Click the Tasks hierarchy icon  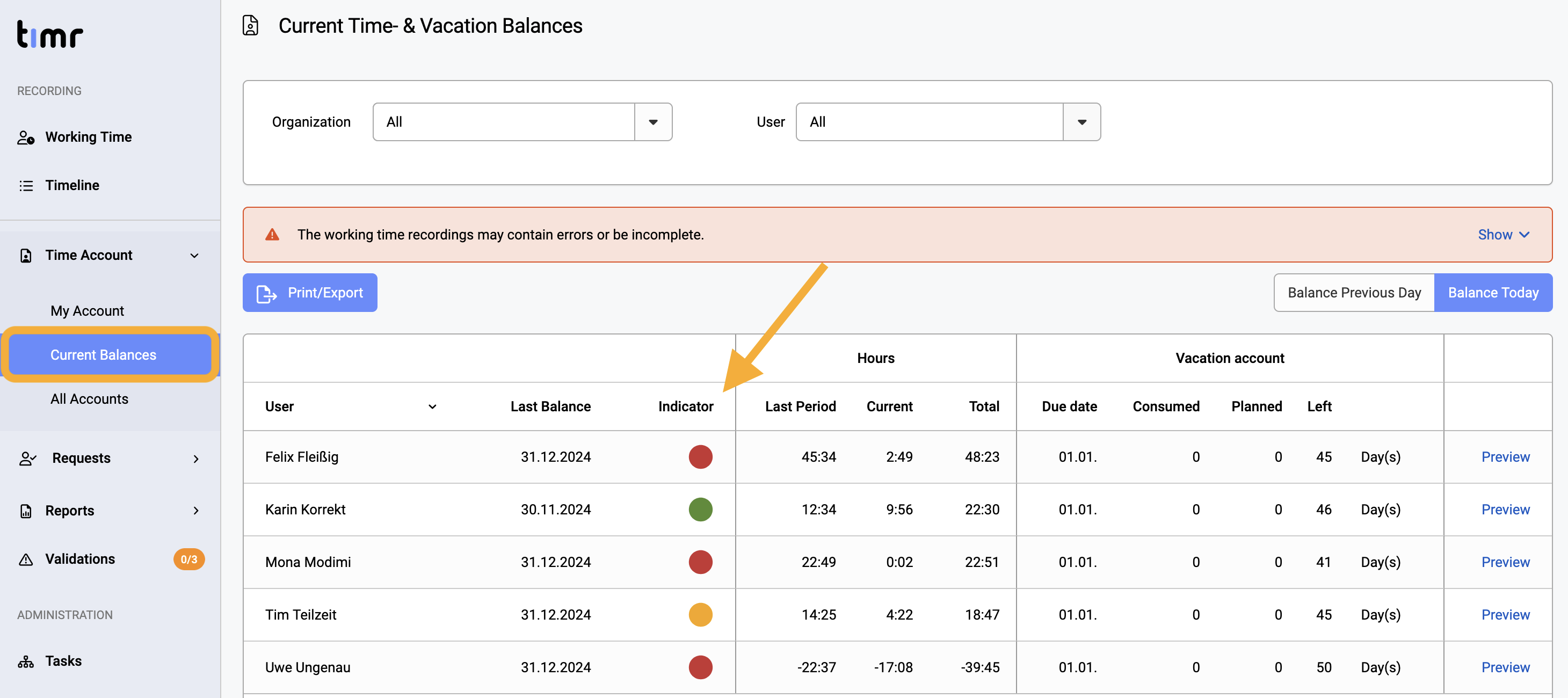(26, 661)
